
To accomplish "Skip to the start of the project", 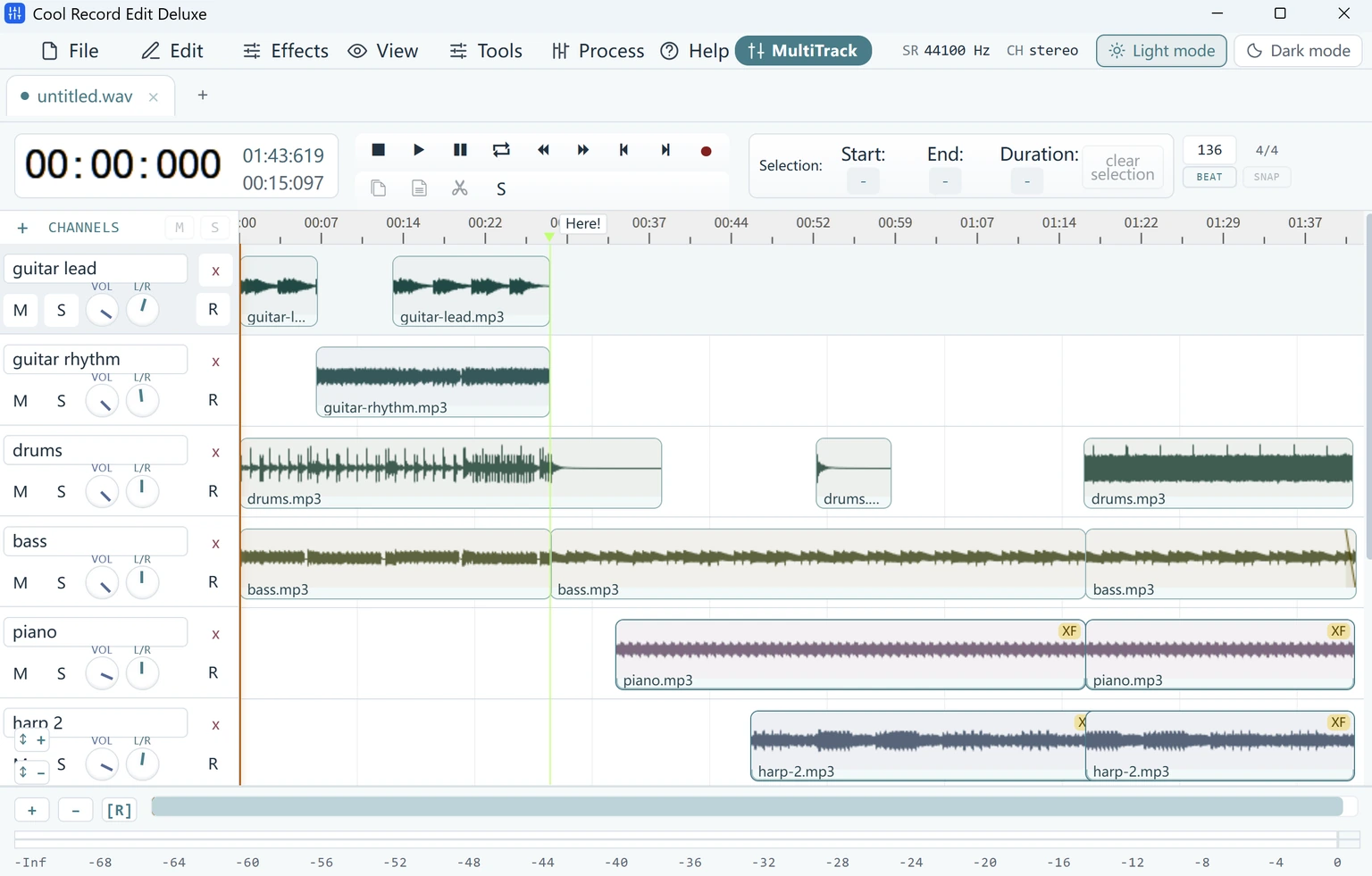I will tap(624, 150).
